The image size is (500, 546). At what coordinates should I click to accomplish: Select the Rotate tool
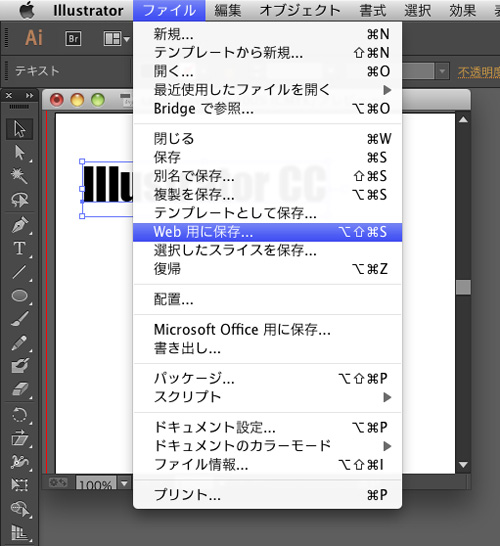[x=19, y=415]
